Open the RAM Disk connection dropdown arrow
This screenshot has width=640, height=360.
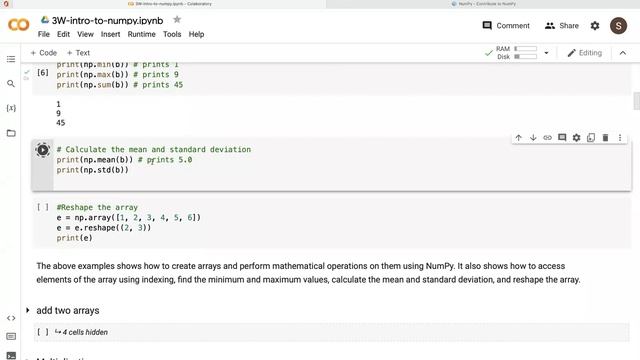click(x=546, y=53)
